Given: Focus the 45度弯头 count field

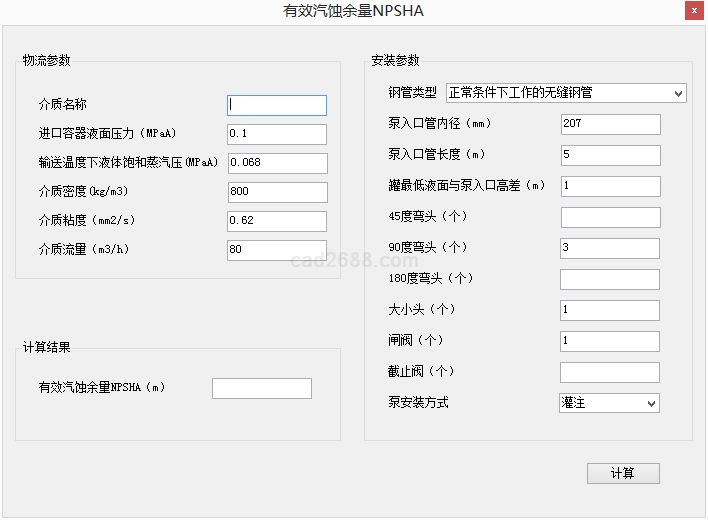Looking at the screenshot, I should [610, 217].
